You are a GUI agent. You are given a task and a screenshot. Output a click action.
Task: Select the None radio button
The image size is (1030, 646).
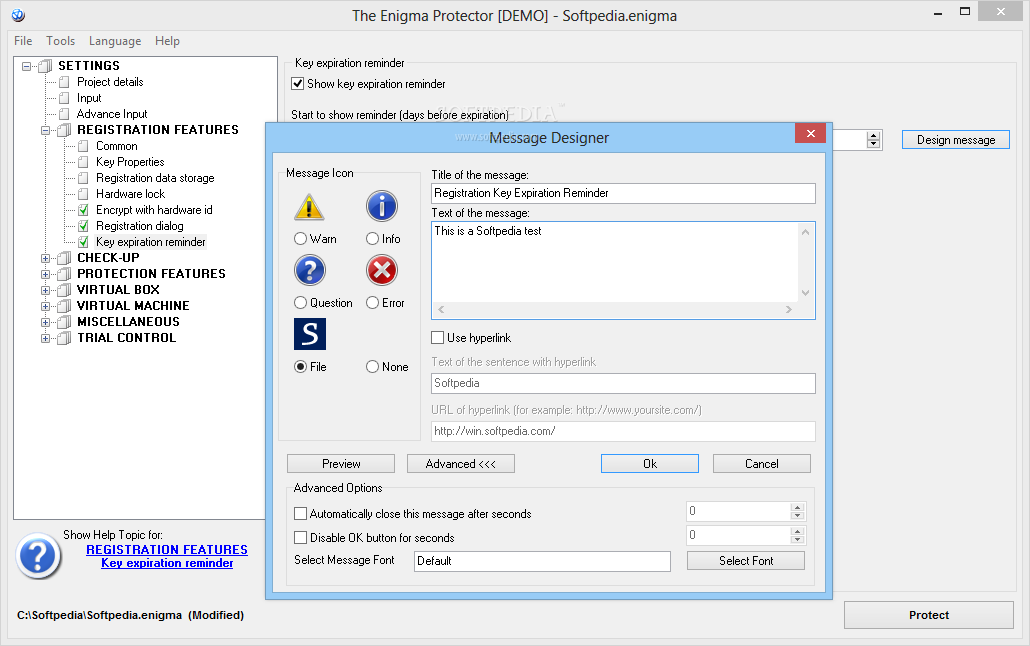click(372, 367)
